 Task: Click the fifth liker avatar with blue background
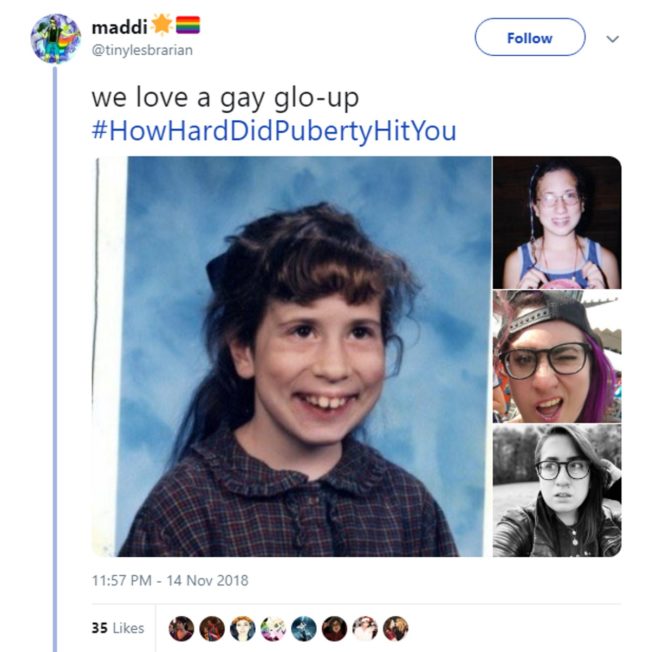tap(304, 628)
